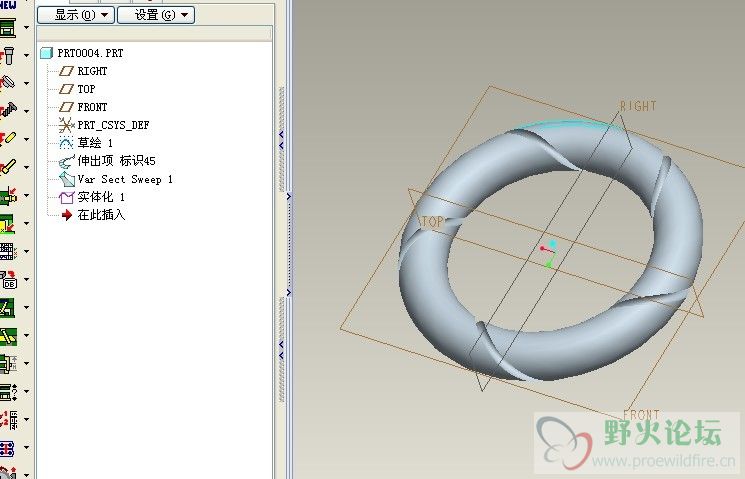Screen dimensions: 745x479
Task: Click the green mechanism icon with H dimension
Action: pos(8,364)
